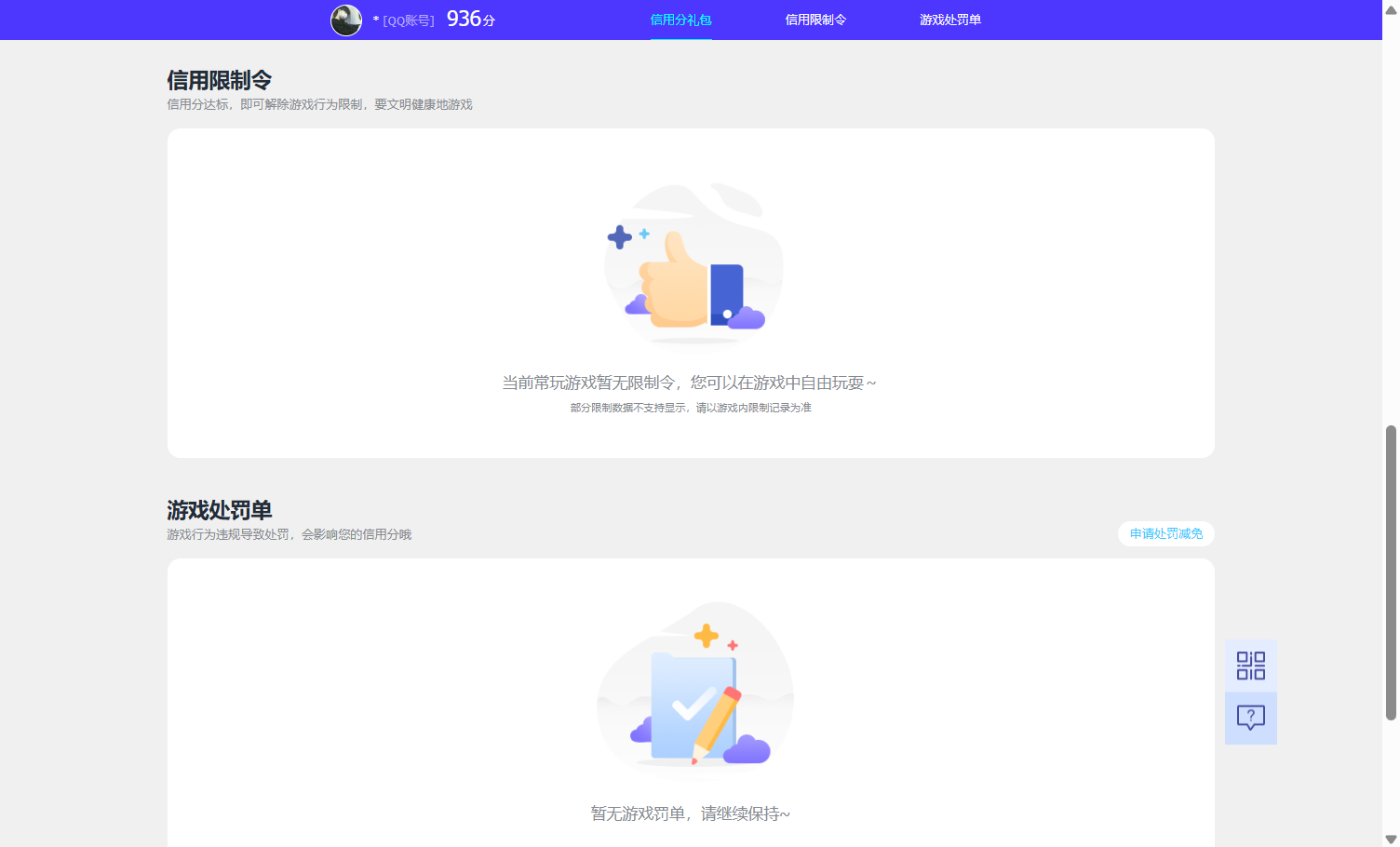Click the user avatar in header
The height and width of the screenshot is (847, 1400).
(x=346, y=20)
